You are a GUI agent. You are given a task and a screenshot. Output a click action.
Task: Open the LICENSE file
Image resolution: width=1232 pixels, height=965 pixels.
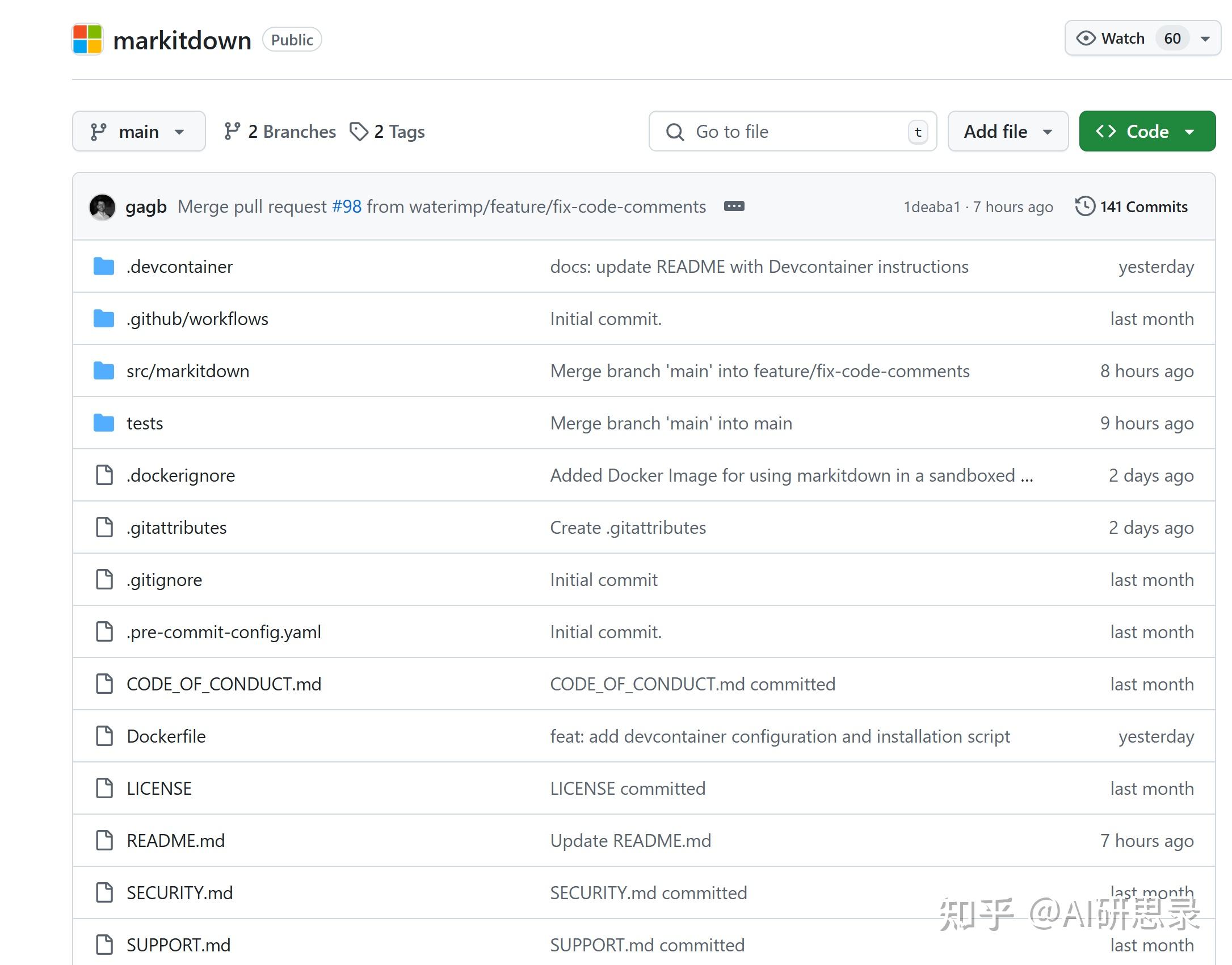coord(159,789)
